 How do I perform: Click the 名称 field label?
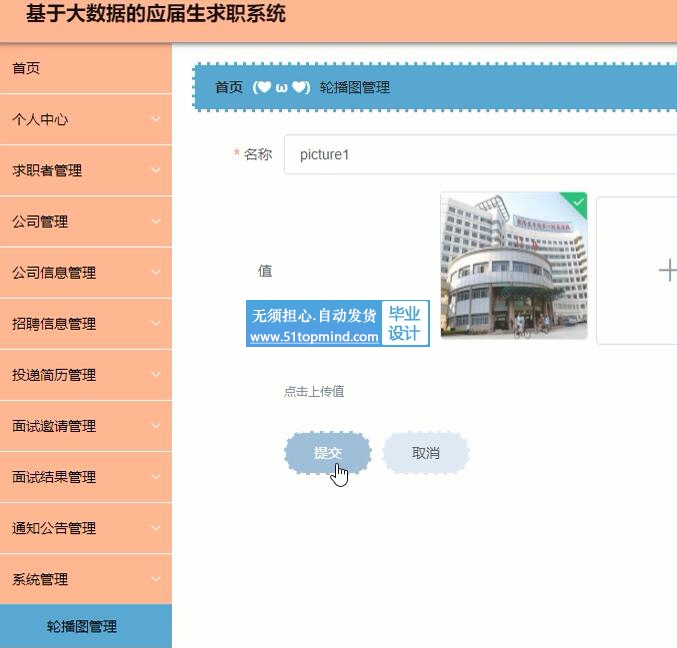tap(258, 154)
